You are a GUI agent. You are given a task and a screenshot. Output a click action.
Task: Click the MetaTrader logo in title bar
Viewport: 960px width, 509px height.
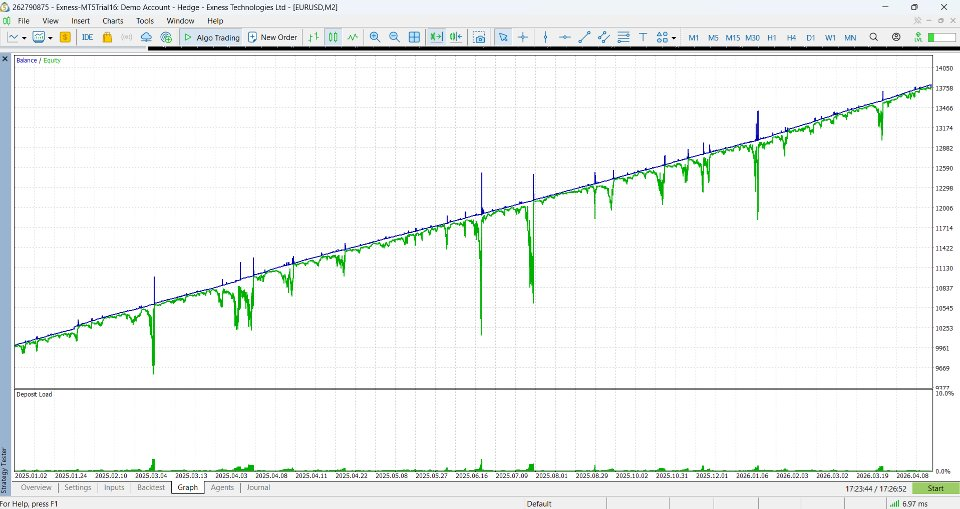click(x=6, y=7)
